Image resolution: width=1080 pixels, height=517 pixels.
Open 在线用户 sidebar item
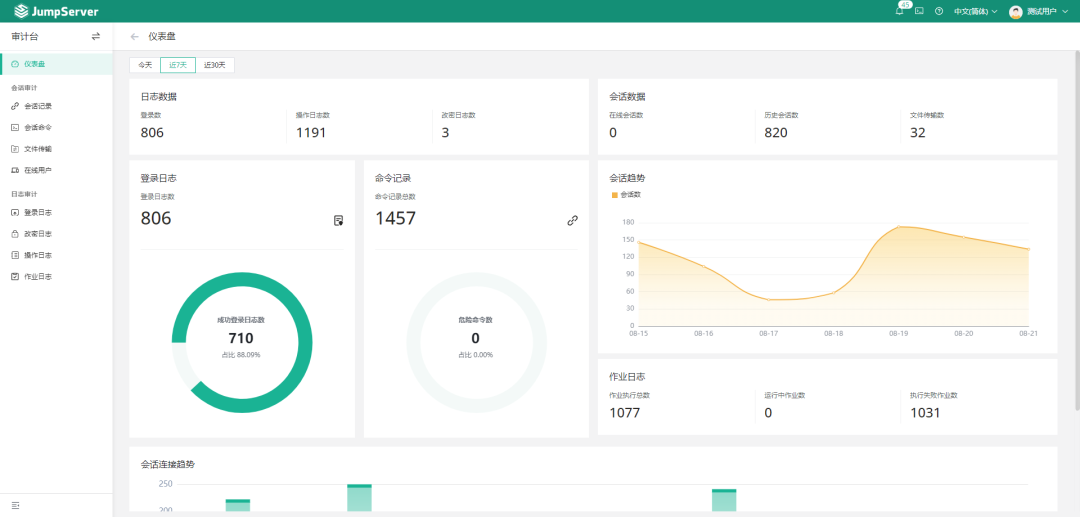tap(38, 170)
